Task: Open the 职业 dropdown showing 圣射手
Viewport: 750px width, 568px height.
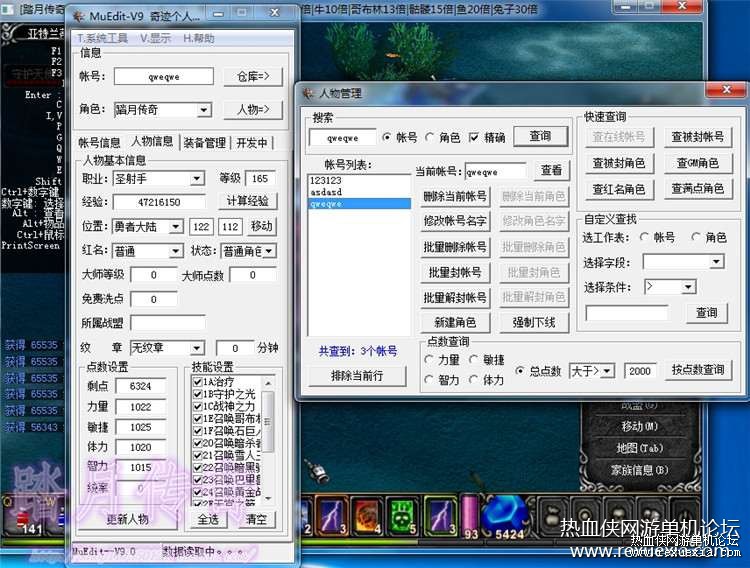Action: point(197,179)
